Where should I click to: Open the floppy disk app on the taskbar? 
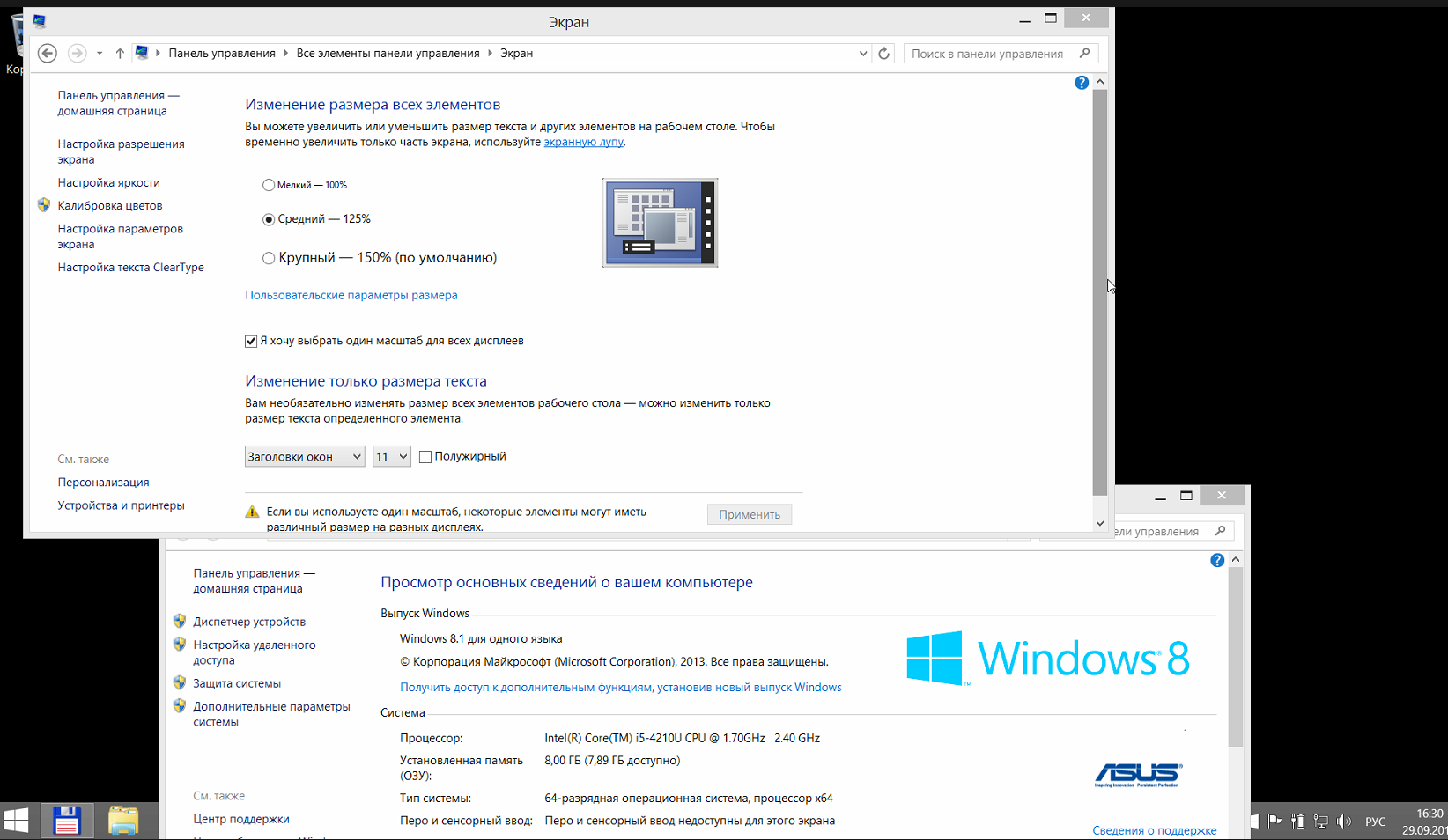point(67,821)
